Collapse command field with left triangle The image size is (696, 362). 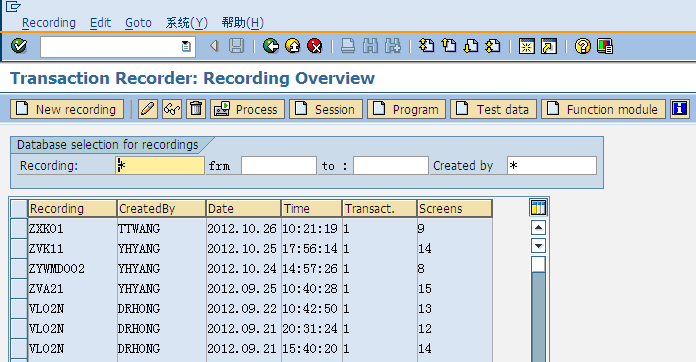[x=214, y=46]
